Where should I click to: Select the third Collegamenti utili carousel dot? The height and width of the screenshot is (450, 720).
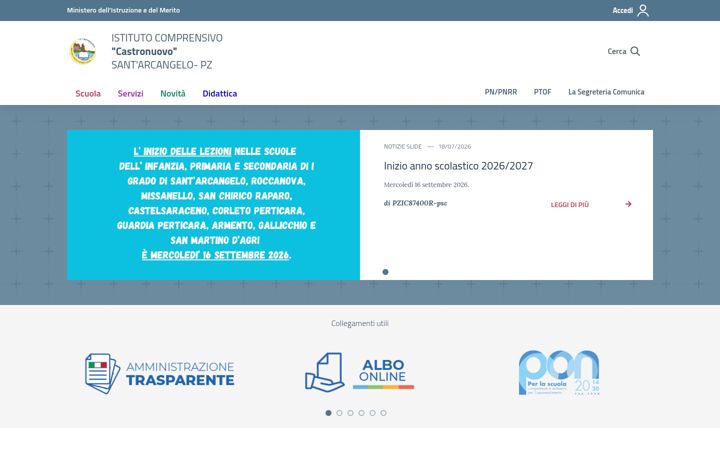[x=350, y=413]
